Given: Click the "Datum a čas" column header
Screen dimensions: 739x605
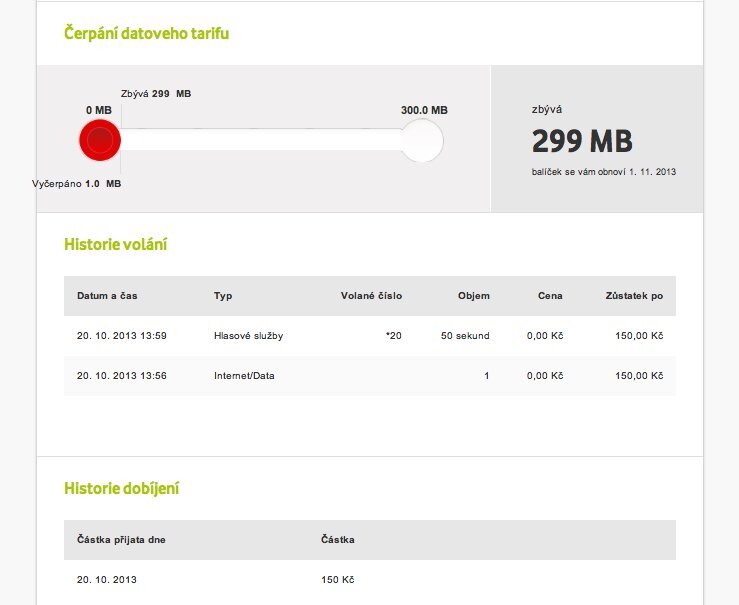Looking at the screenshot, I should (x=106, y=296).
